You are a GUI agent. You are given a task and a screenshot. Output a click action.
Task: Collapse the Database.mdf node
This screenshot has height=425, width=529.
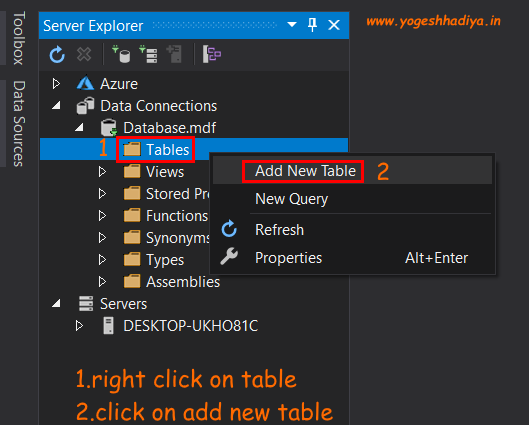point(79,128)
